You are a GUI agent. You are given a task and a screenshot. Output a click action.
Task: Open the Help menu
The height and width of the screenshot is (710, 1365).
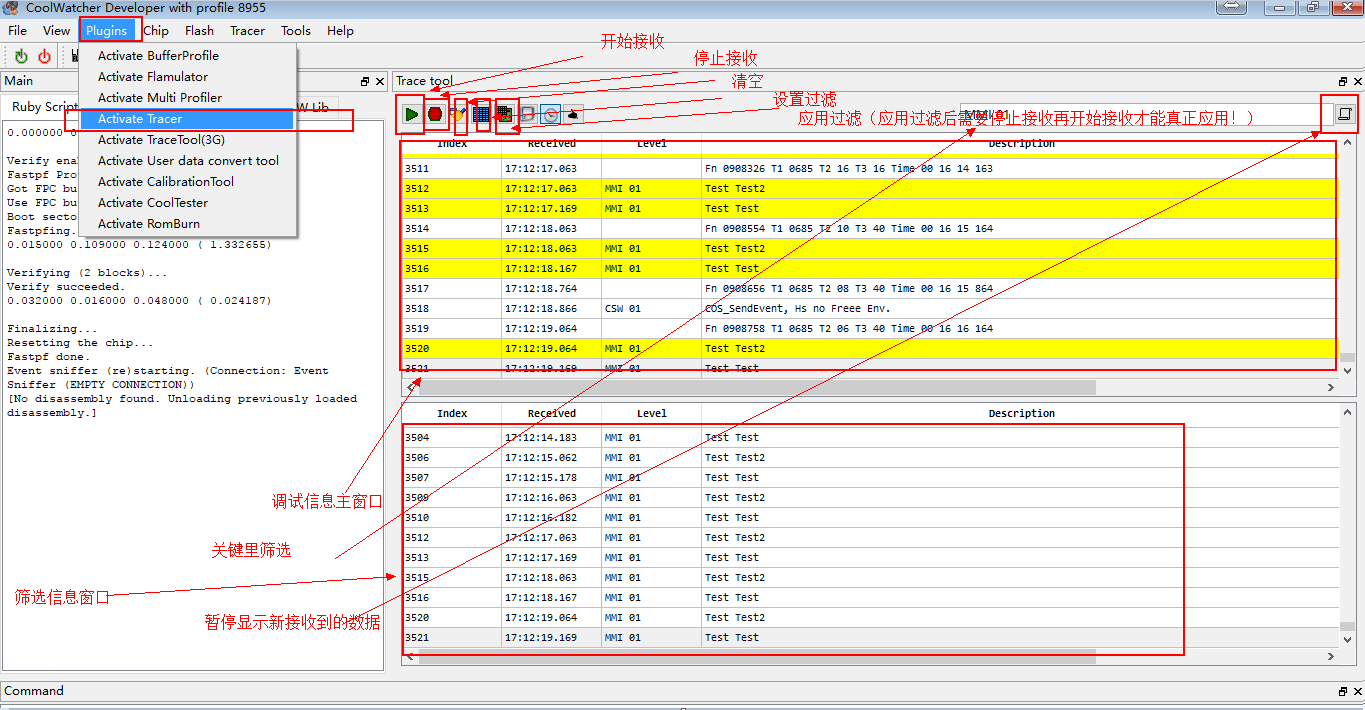(x=341, y=30)
